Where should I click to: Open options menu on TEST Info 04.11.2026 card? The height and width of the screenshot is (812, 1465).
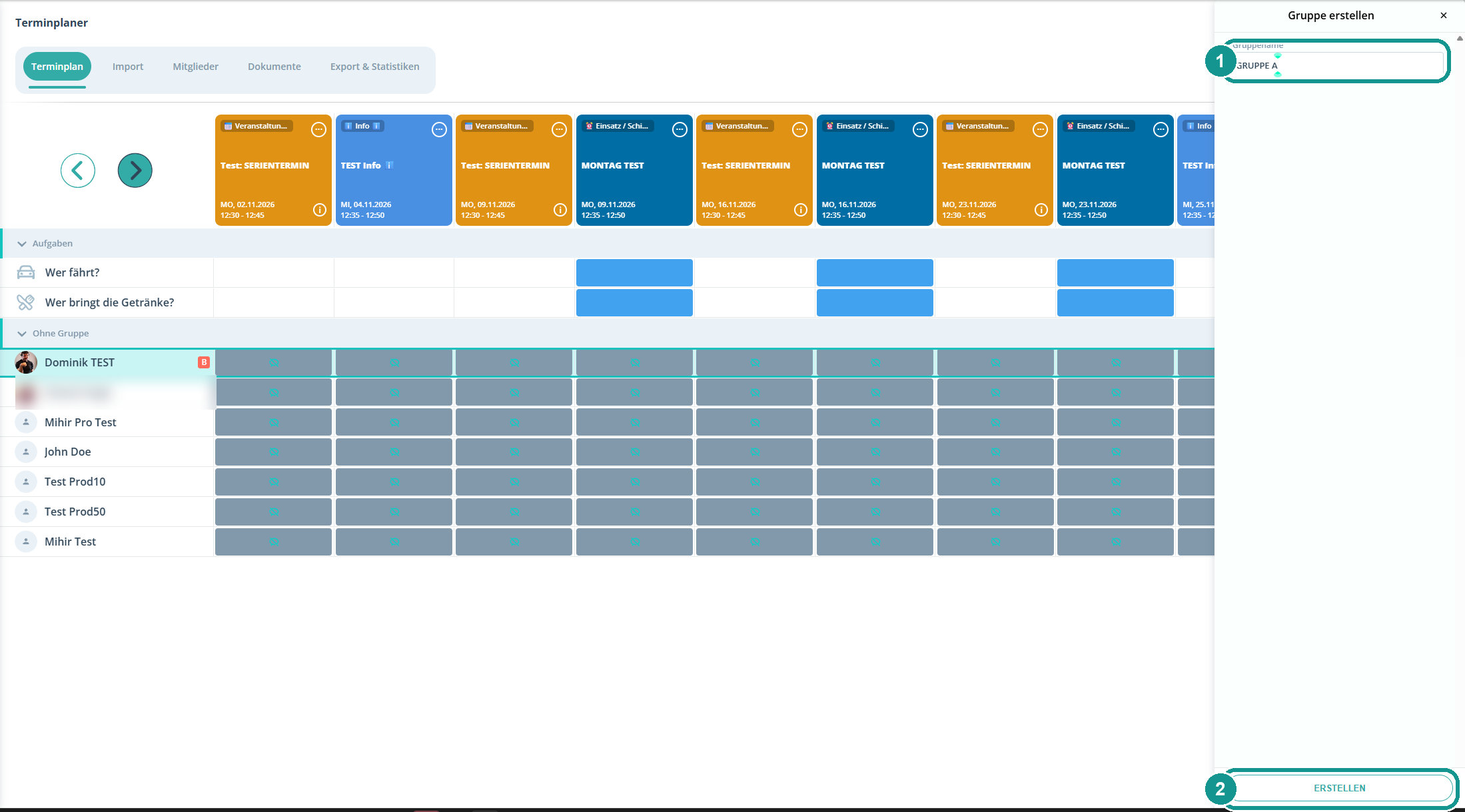[439, 130]
